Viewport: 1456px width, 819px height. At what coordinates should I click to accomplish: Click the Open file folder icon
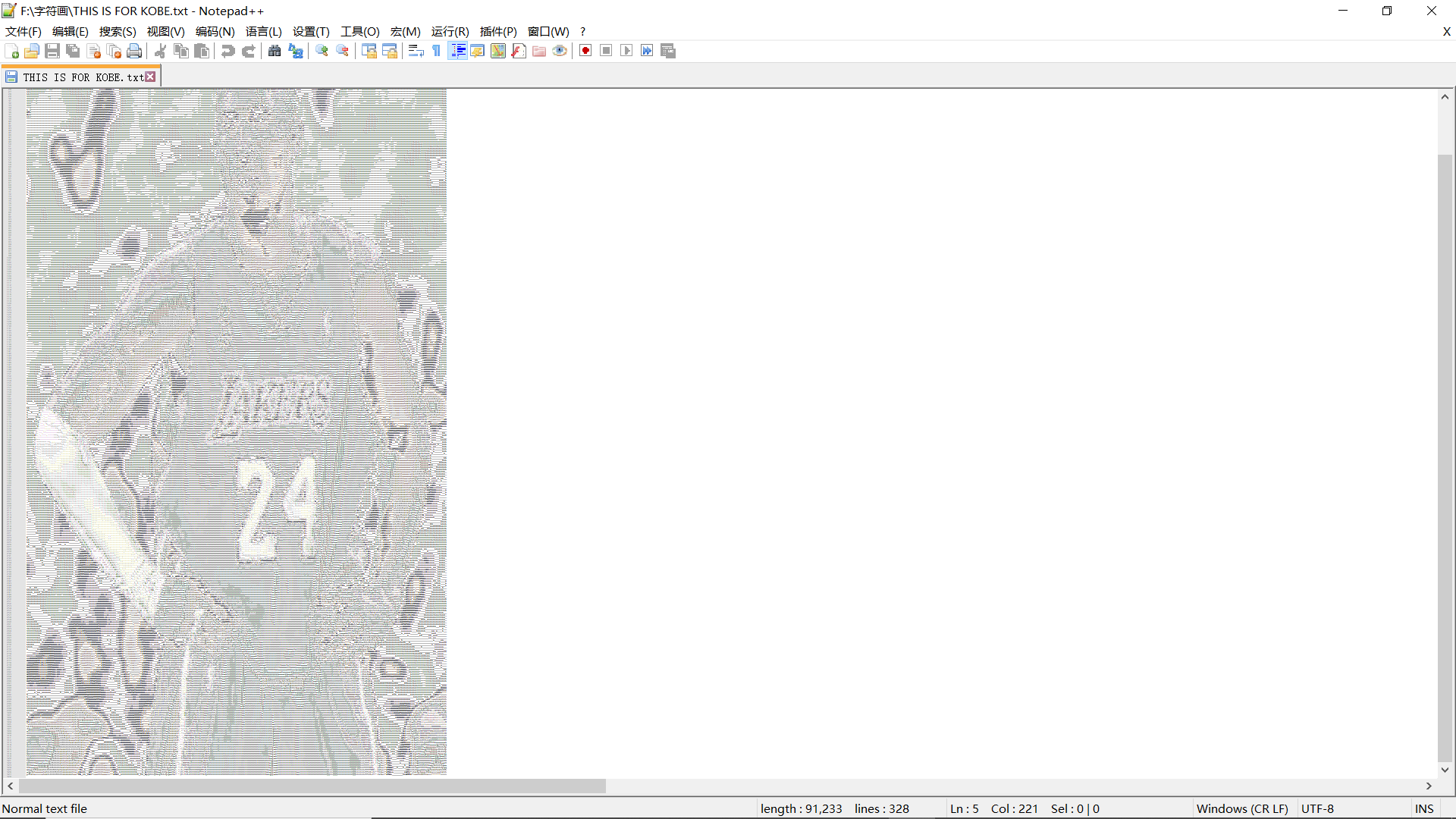click(x=32, y=51)
